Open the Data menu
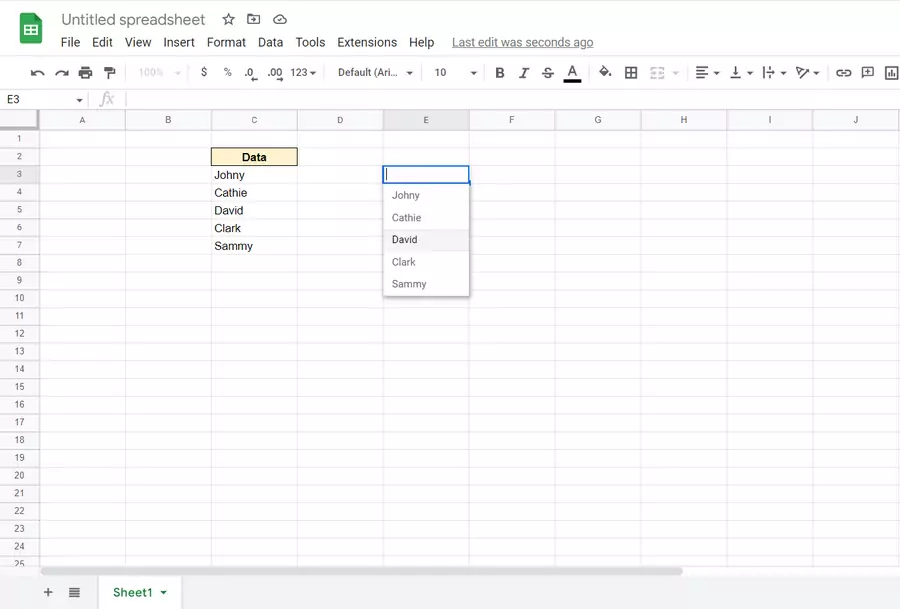The height and width of the screenshot is (609, 900). coord(270,42)
